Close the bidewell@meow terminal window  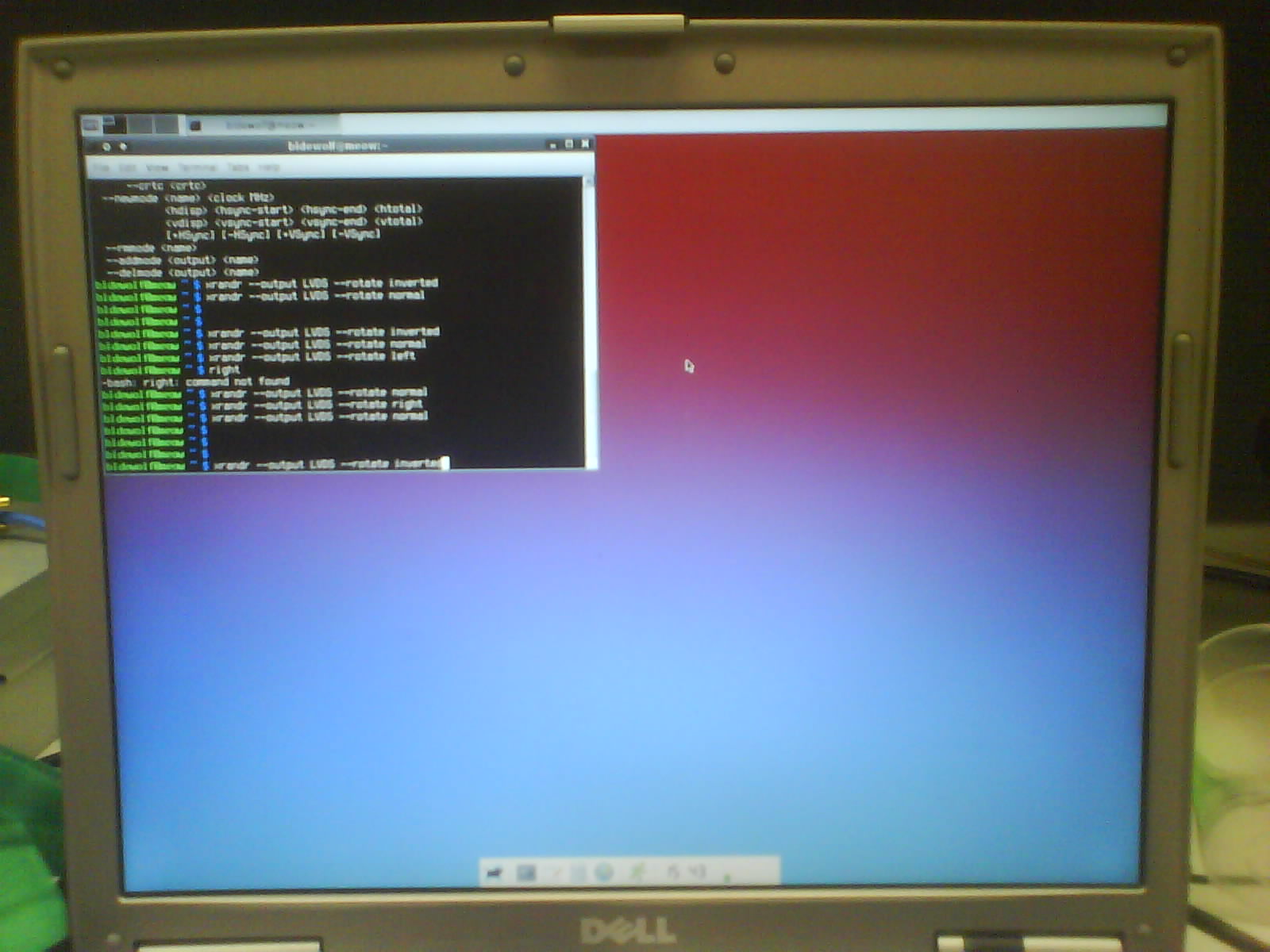[x=585, y=144]
